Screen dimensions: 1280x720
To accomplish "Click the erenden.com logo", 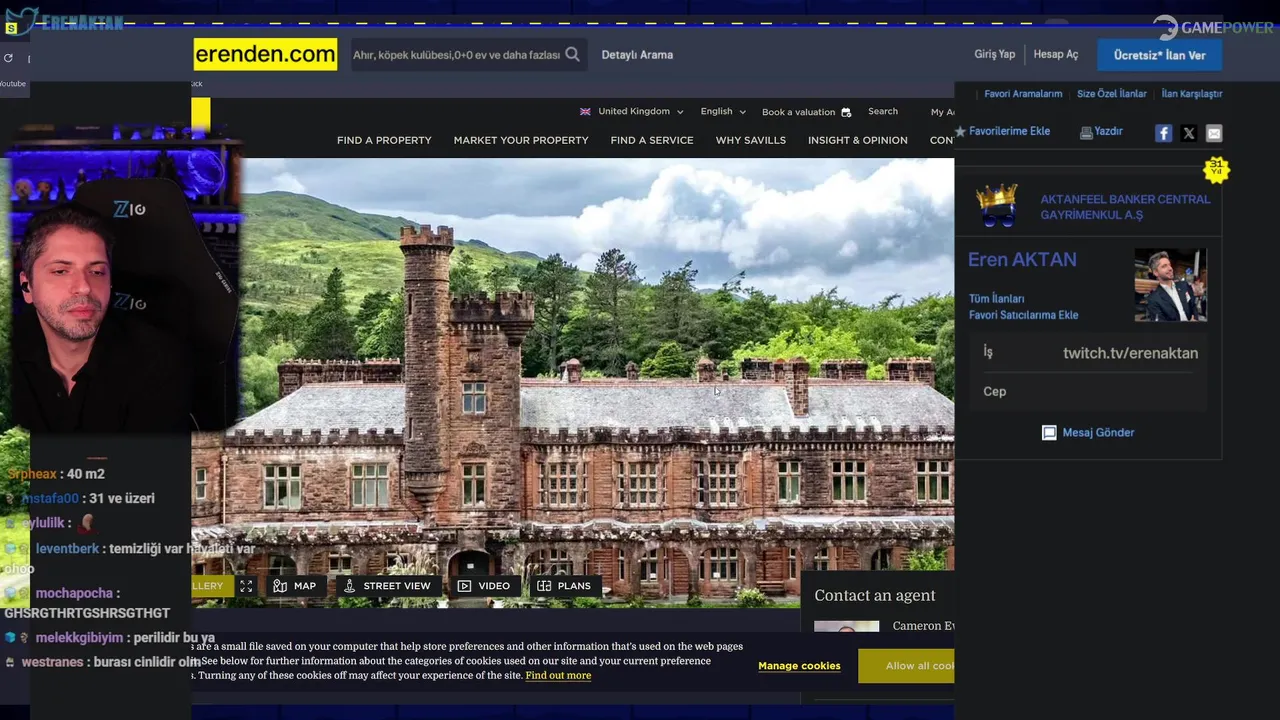I will (x=265, y=54).
